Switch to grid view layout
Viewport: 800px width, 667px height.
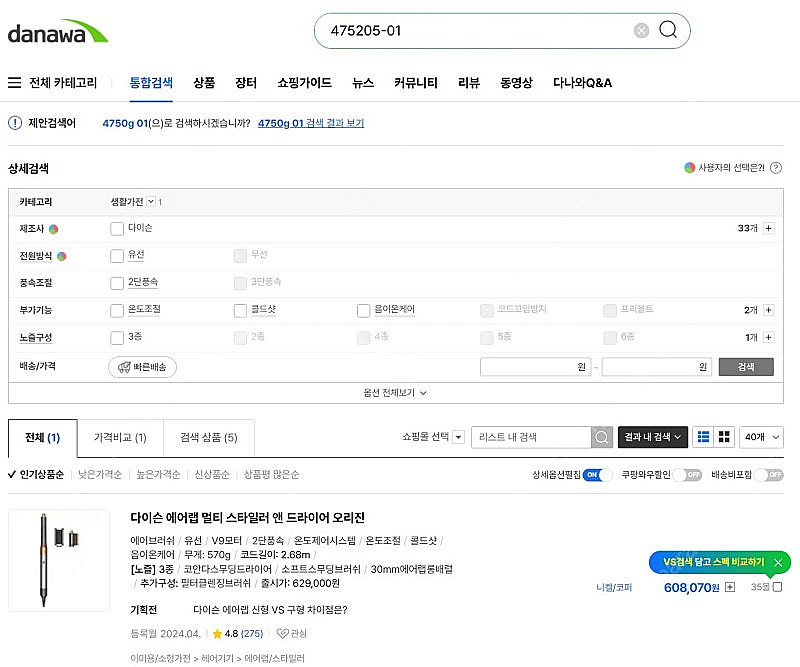pyautogui.click(x=724, y=437)
